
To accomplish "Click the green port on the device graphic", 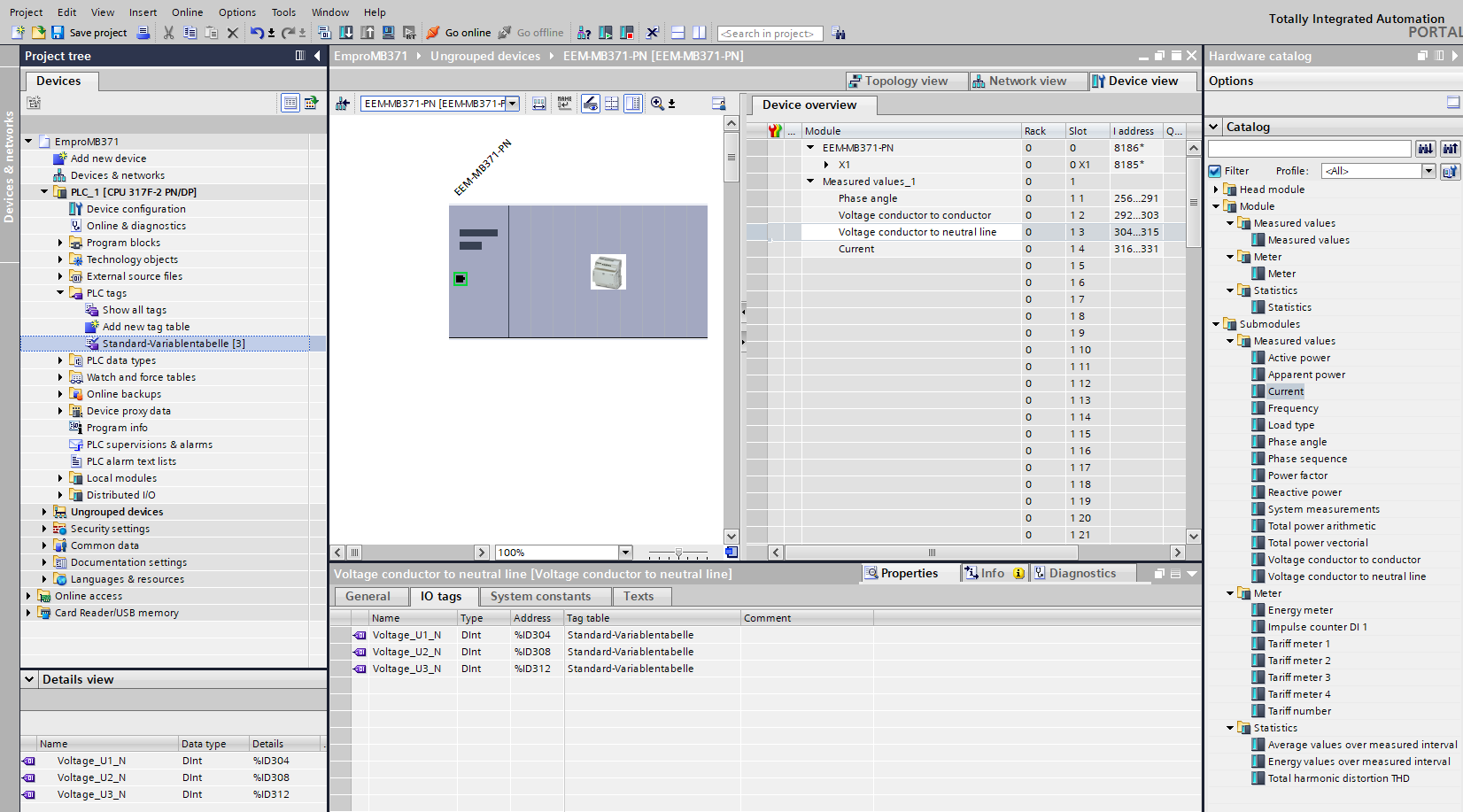I will tap(460, 279).
